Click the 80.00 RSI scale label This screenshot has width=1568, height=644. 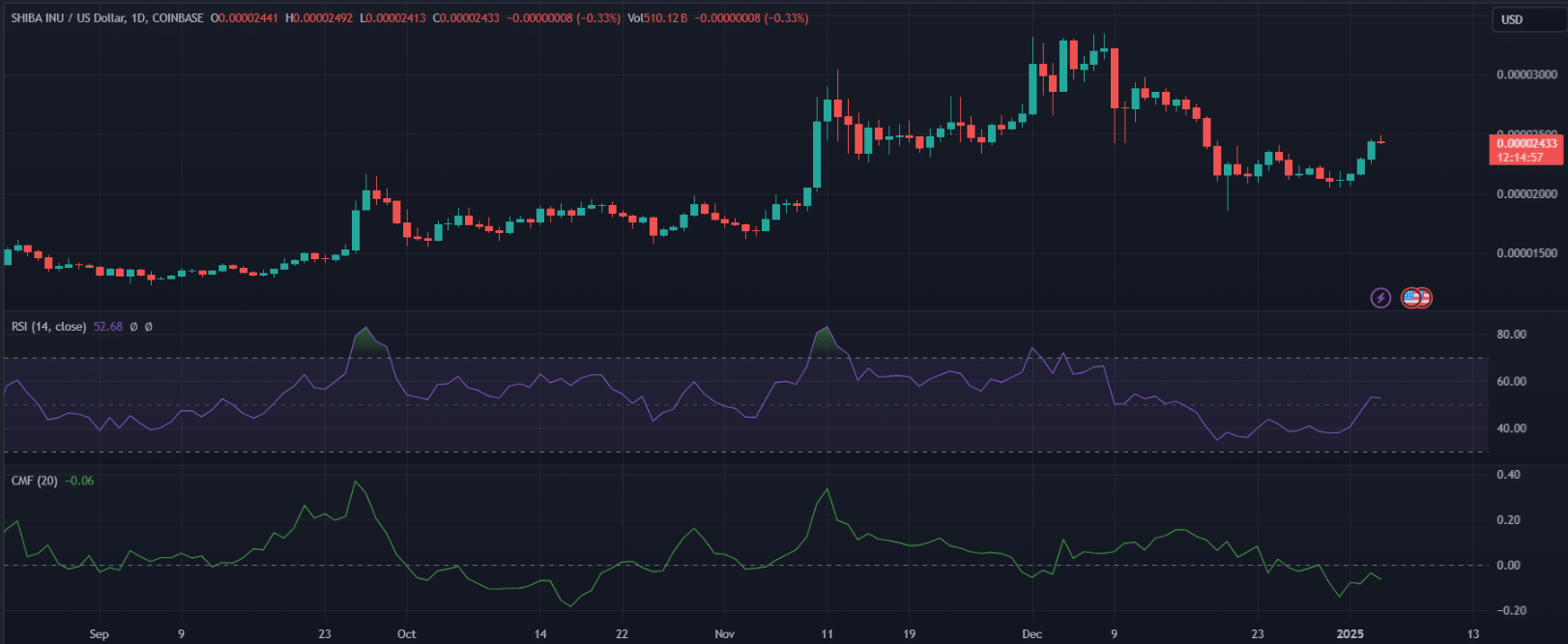pos(1511,335)
